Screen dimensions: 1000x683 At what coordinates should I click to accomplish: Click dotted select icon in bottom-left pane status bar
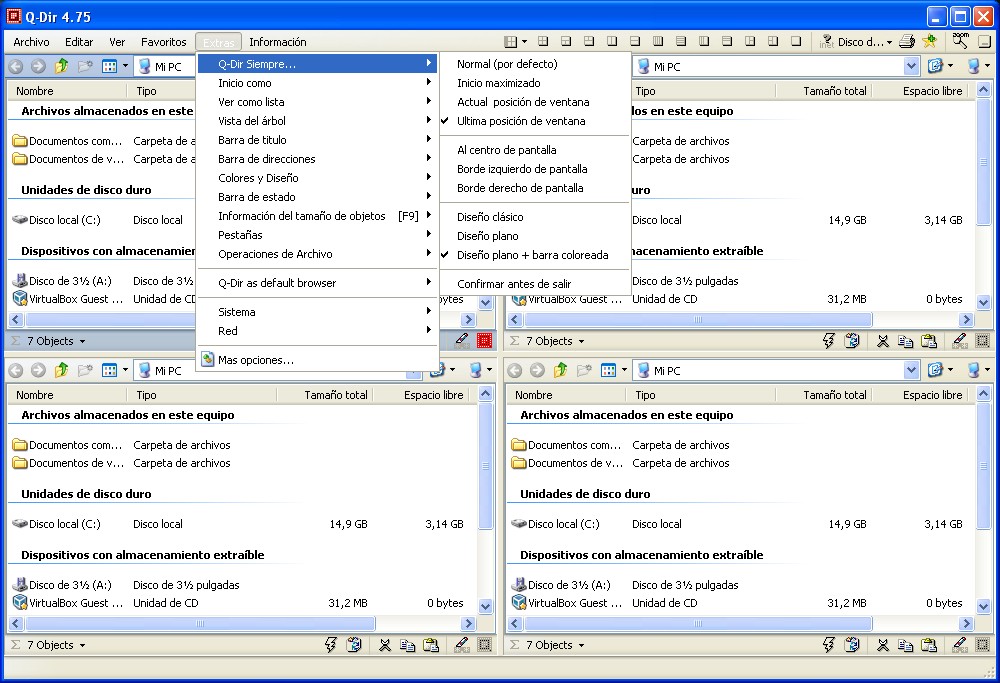485,645
